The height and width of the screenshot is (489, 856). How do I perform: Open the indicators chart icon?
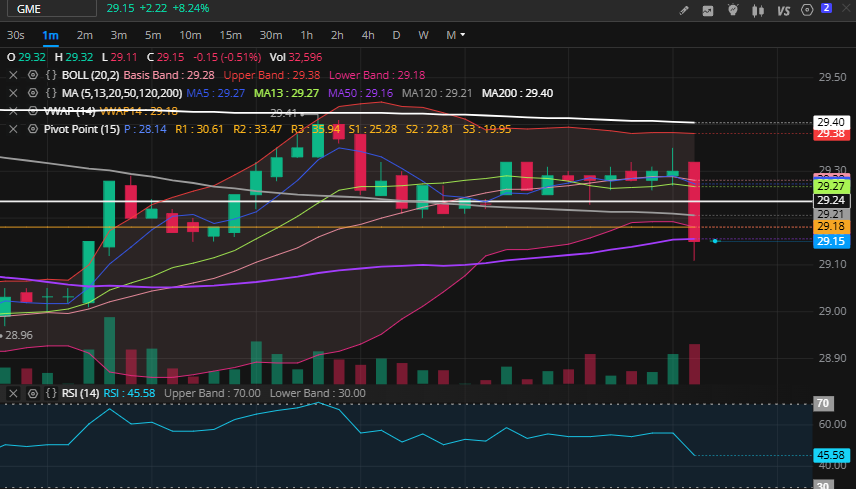tap(708, 10)
